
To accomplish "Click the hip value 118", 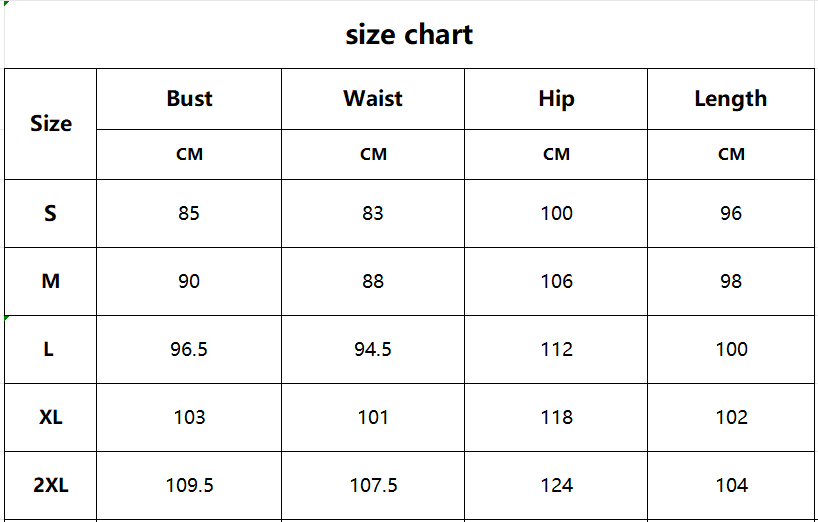I will (x=556, y=417).
